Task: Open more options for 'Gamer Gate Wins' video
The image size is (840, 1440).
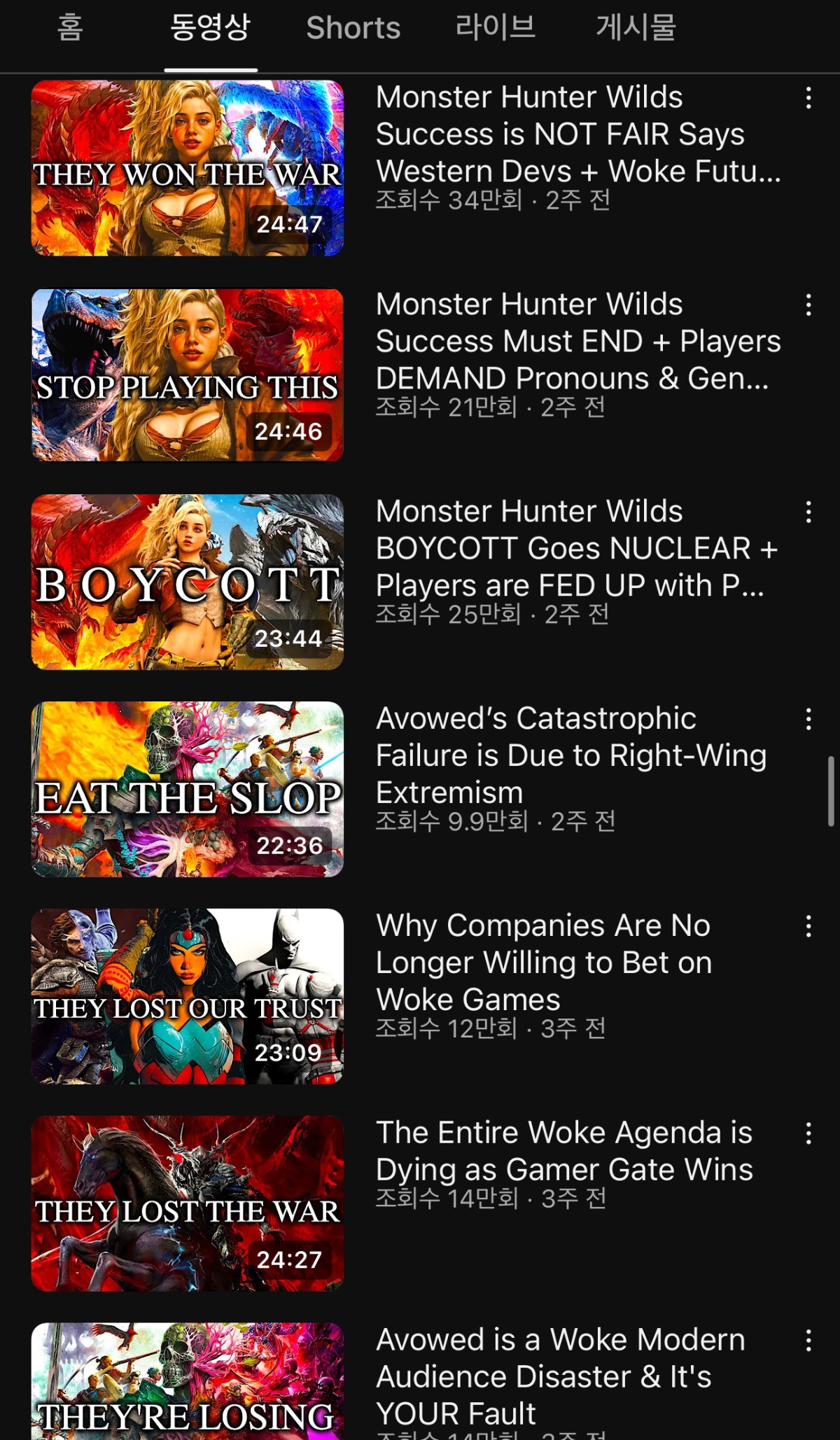Action: click(808, 1133)
